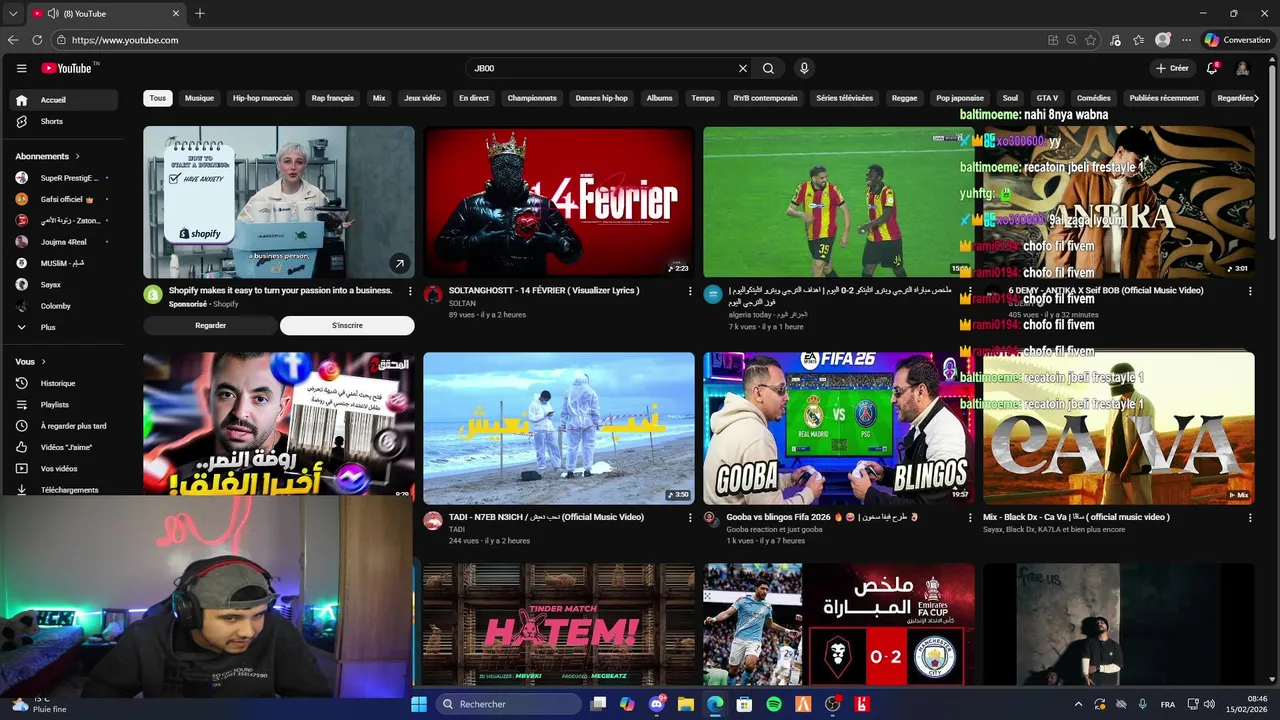1280x720 pixels.
Task: Expand the Vous section
Action: (31, 361)
